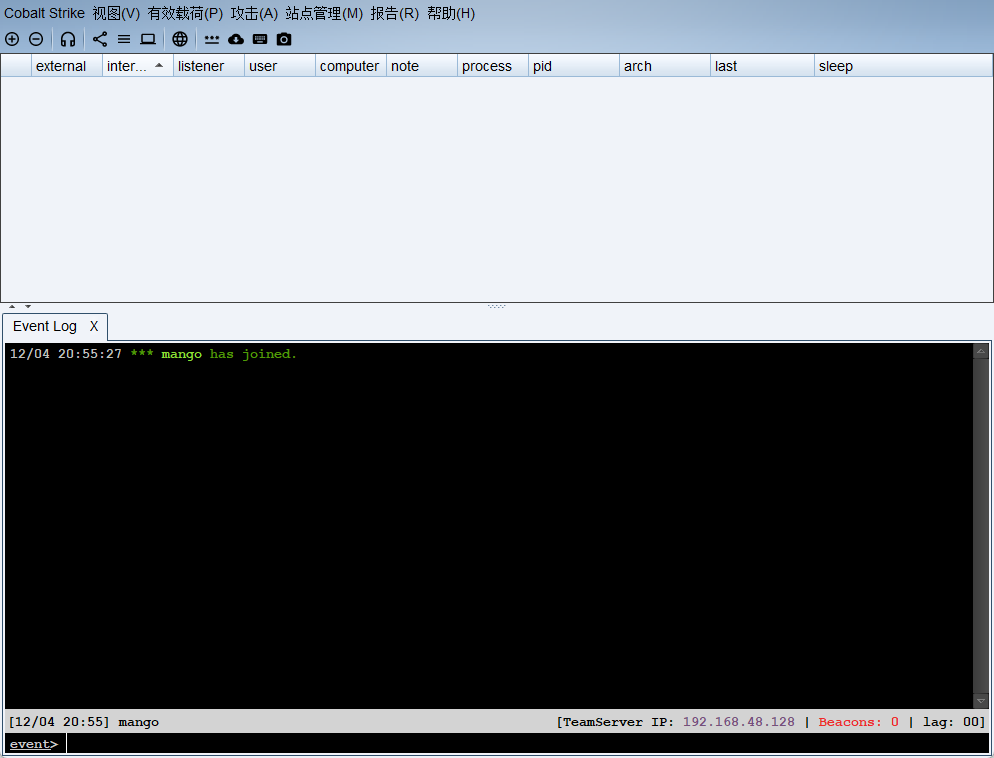This screenshot has height=758, width=994.
Task: Show sessions in table view icon
Action: [124, 39]
